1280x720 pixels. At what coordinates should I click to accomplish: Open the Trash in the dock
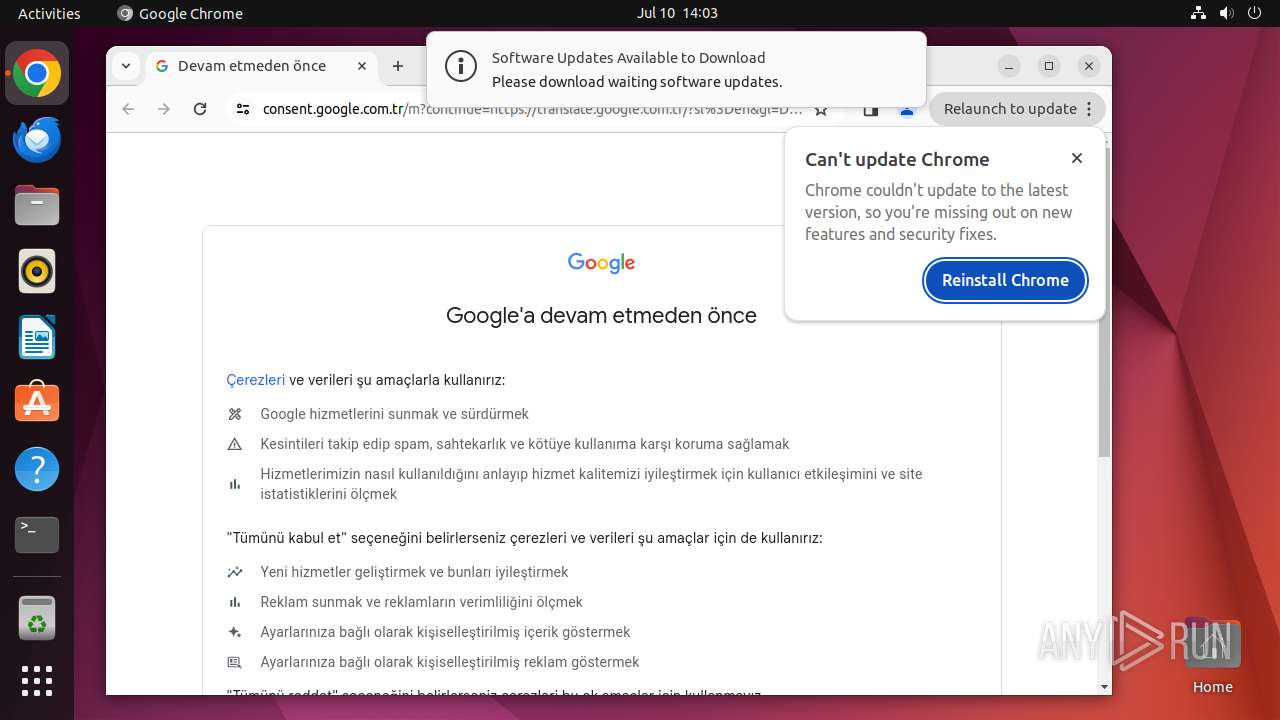(37, 618)
